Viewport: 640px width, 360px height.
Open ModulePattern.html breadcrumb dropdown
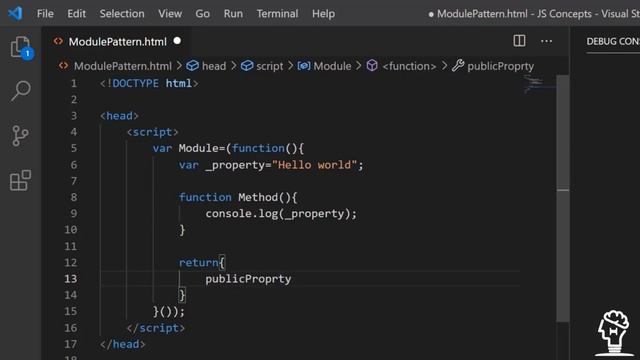(122, 66)
